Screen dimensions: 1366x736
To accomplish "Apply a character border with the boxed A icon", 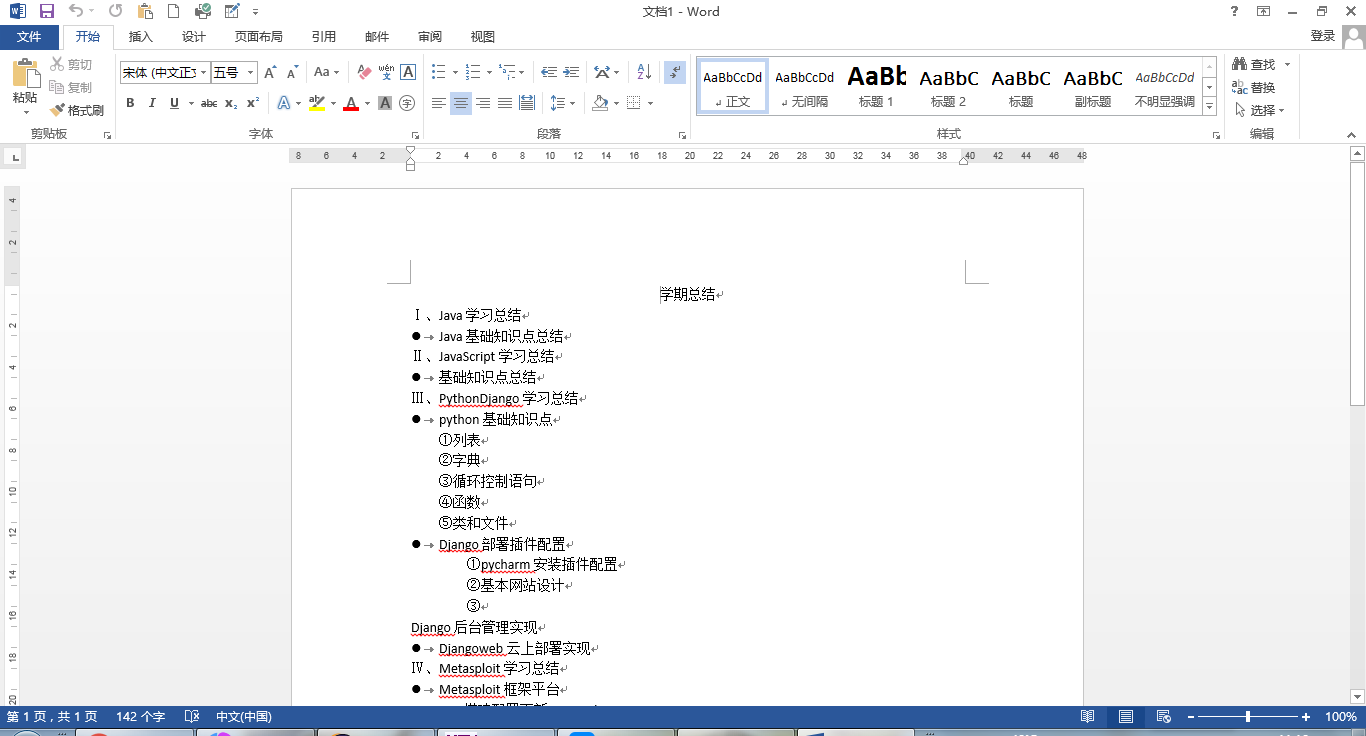I will click(x=408, y=72).
